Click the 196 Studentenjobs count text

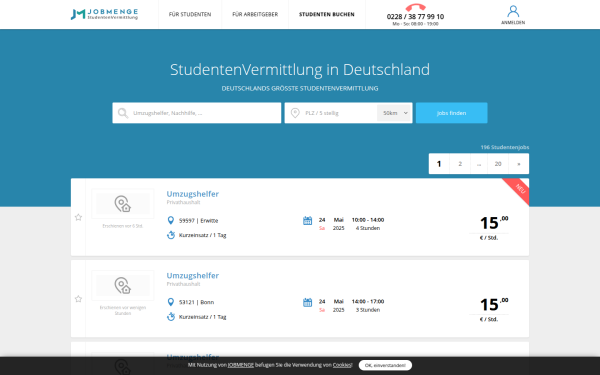pos(505,147)
